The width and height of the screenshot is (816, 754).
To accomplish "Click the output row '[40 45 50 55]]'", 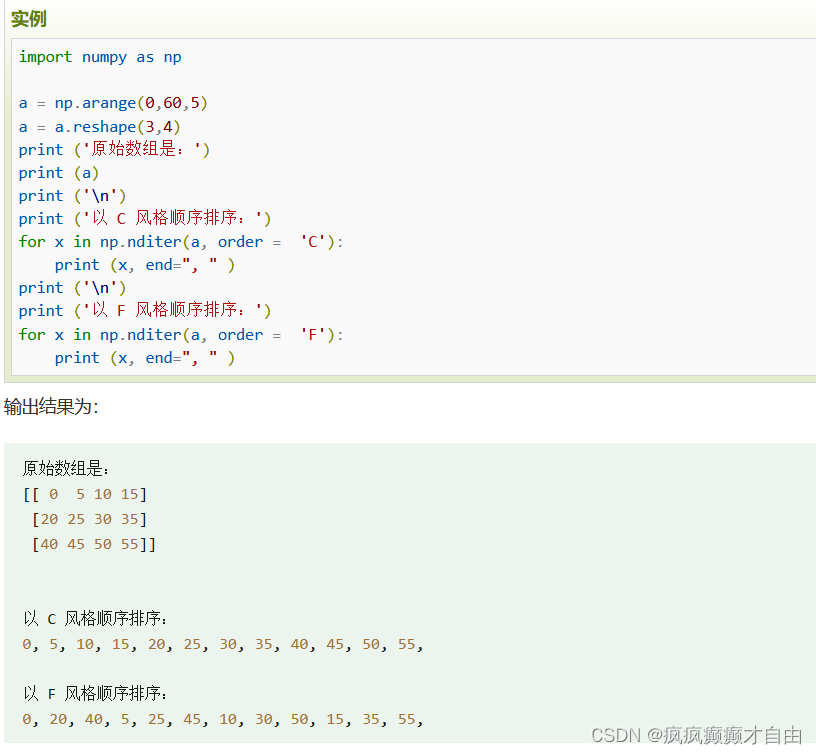I will tap(94, 544).
